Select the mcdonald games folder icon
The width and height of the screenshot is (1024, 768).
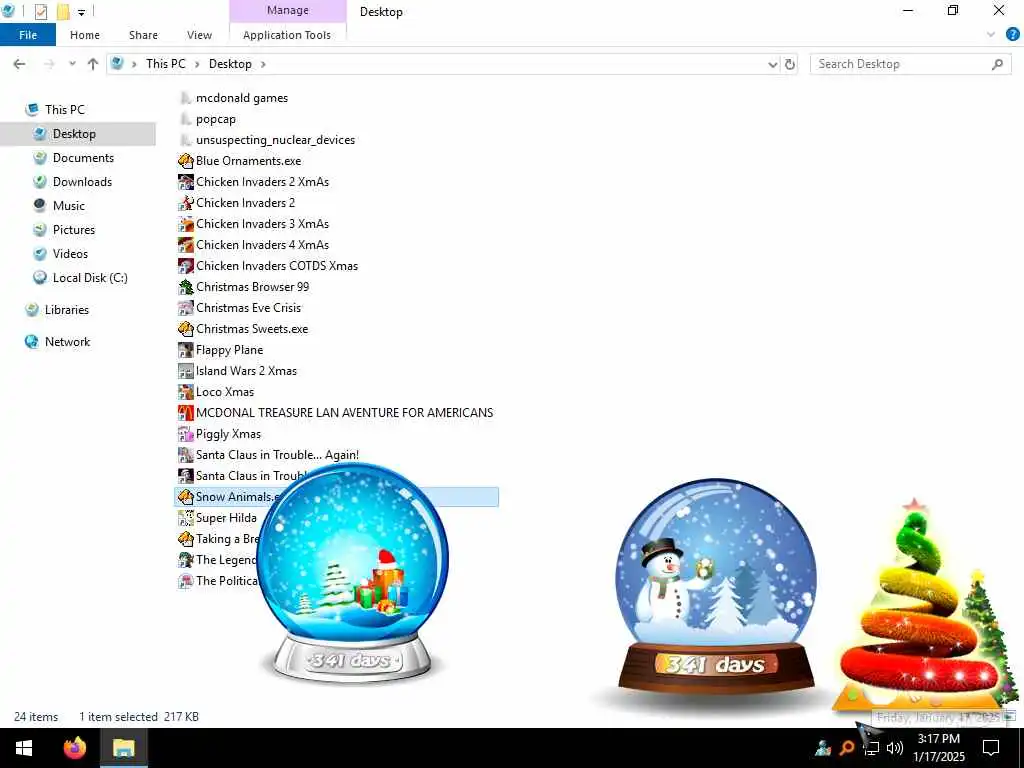[x=185, y=98]
